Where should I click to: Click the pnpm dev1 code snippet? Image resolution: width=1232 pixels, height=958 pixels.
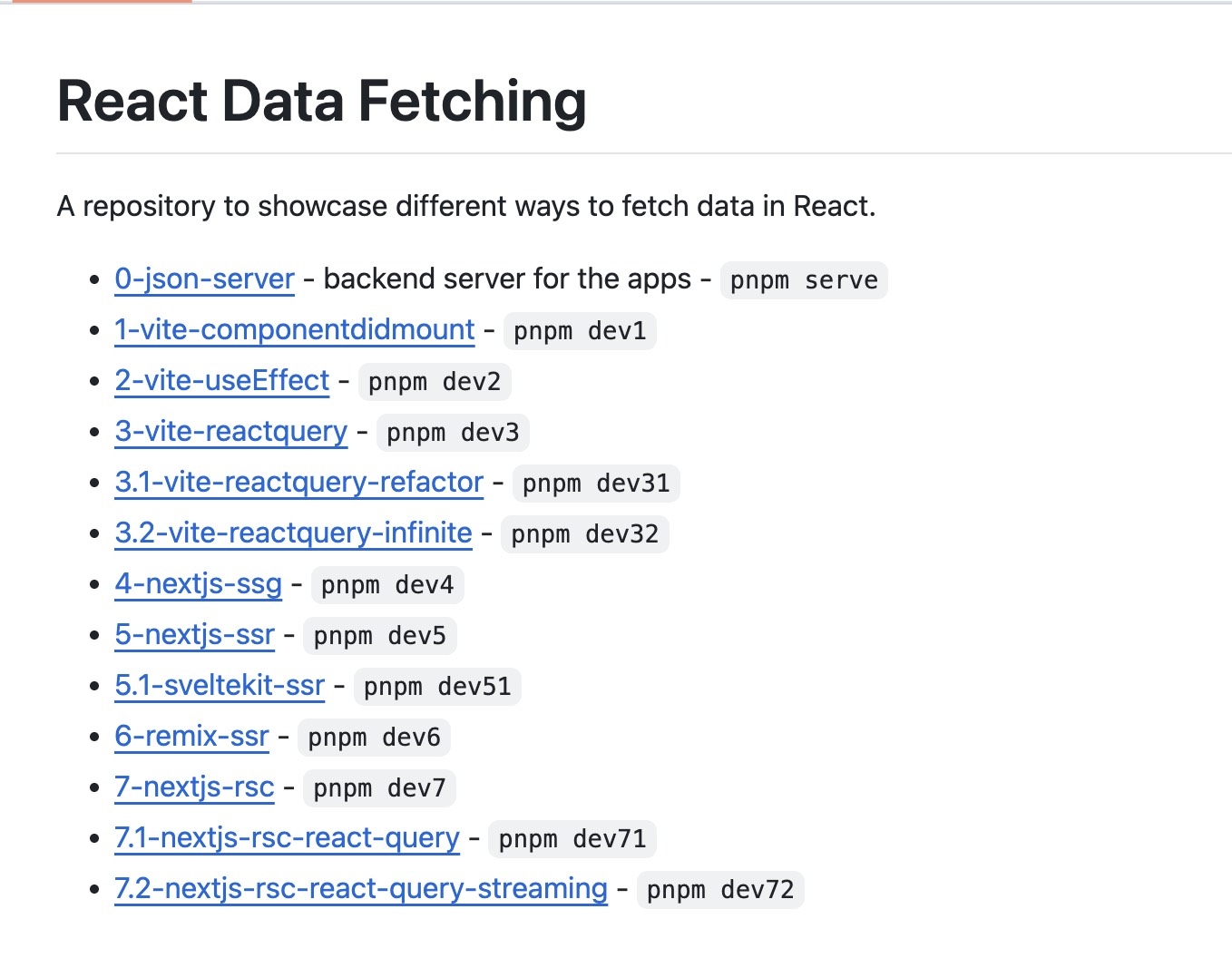click(580, 331)
